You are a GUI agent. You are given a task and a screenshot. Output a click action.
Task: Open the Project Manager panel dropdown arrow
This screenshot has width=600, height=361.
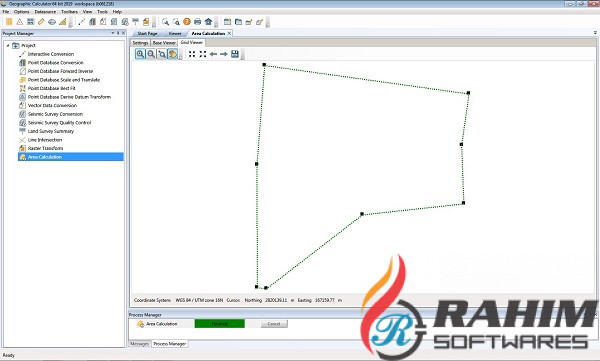pyautogui.click(x=112, y=33)
